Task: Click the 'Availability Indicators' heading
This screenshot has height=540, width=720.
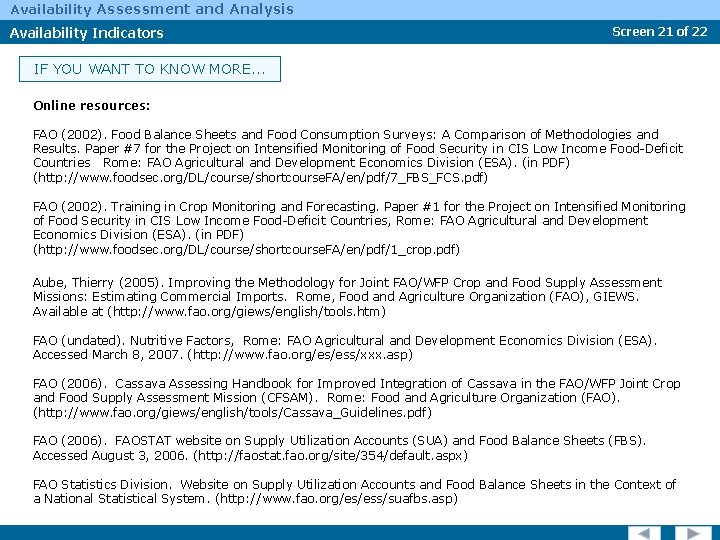Action: 86,33
